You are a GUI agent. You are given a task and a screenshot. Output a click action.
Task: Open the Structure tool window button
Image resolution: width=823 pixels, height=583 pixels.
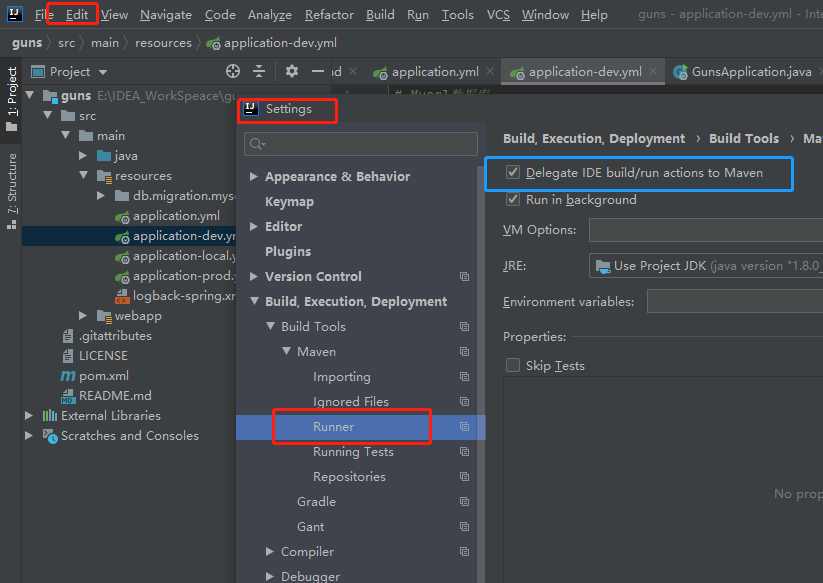click(12, 192)
